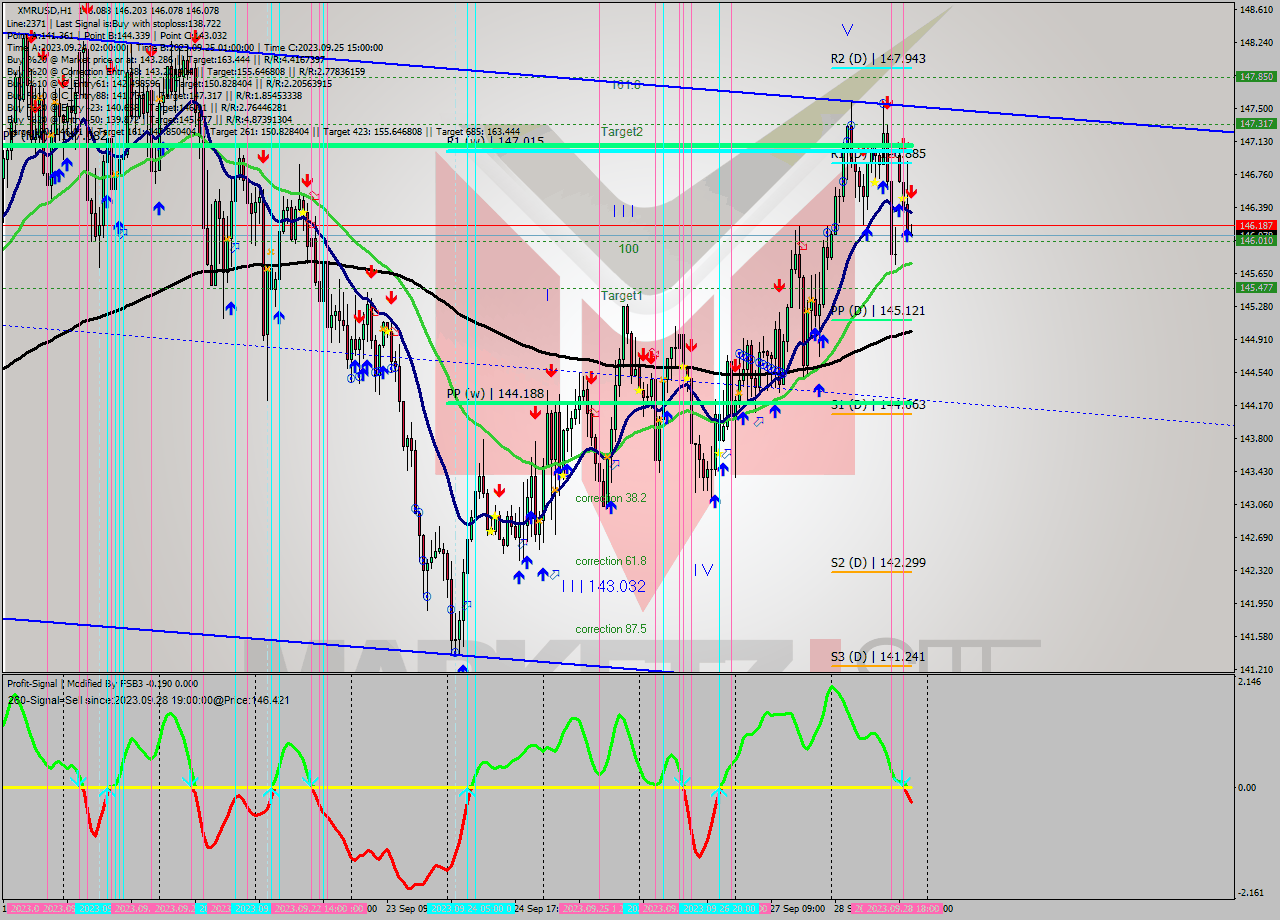
Task: Click the correction 87.5 Fibonacci label
Action: [610, 629]
